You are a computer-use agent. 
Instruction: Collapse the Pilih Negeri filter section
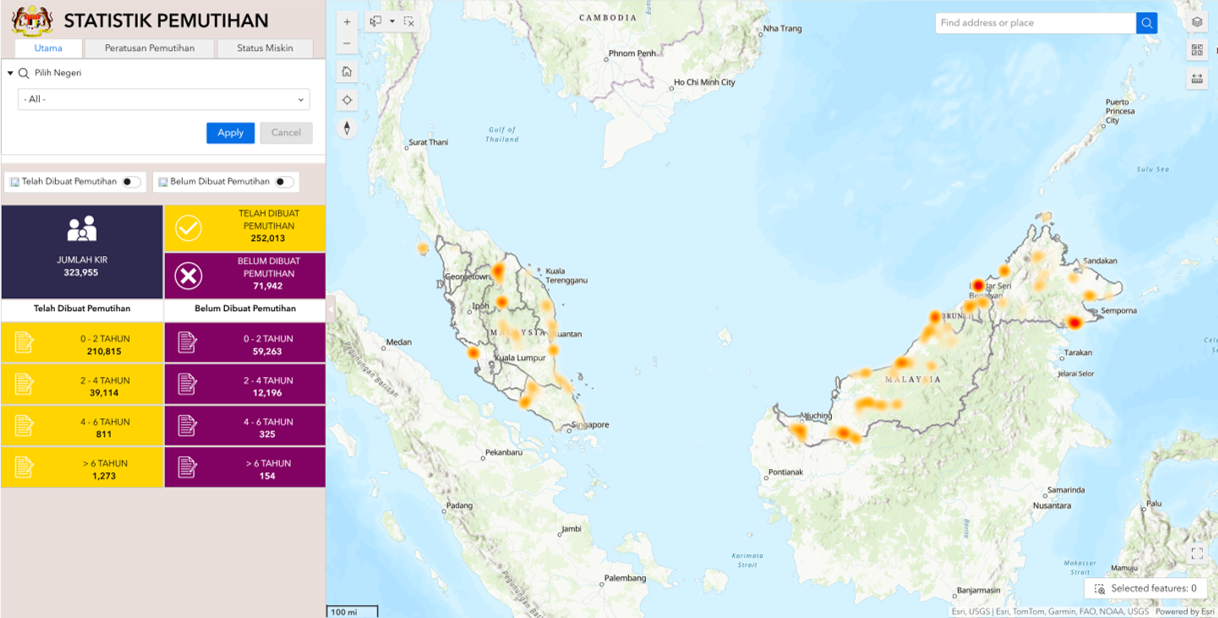tap(10, 73)
